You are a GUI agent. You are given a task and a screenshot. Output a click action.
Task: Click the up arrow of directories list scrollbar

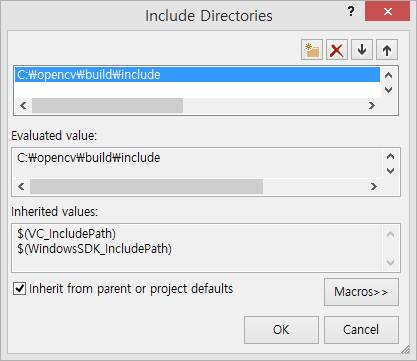coord(388,75)
